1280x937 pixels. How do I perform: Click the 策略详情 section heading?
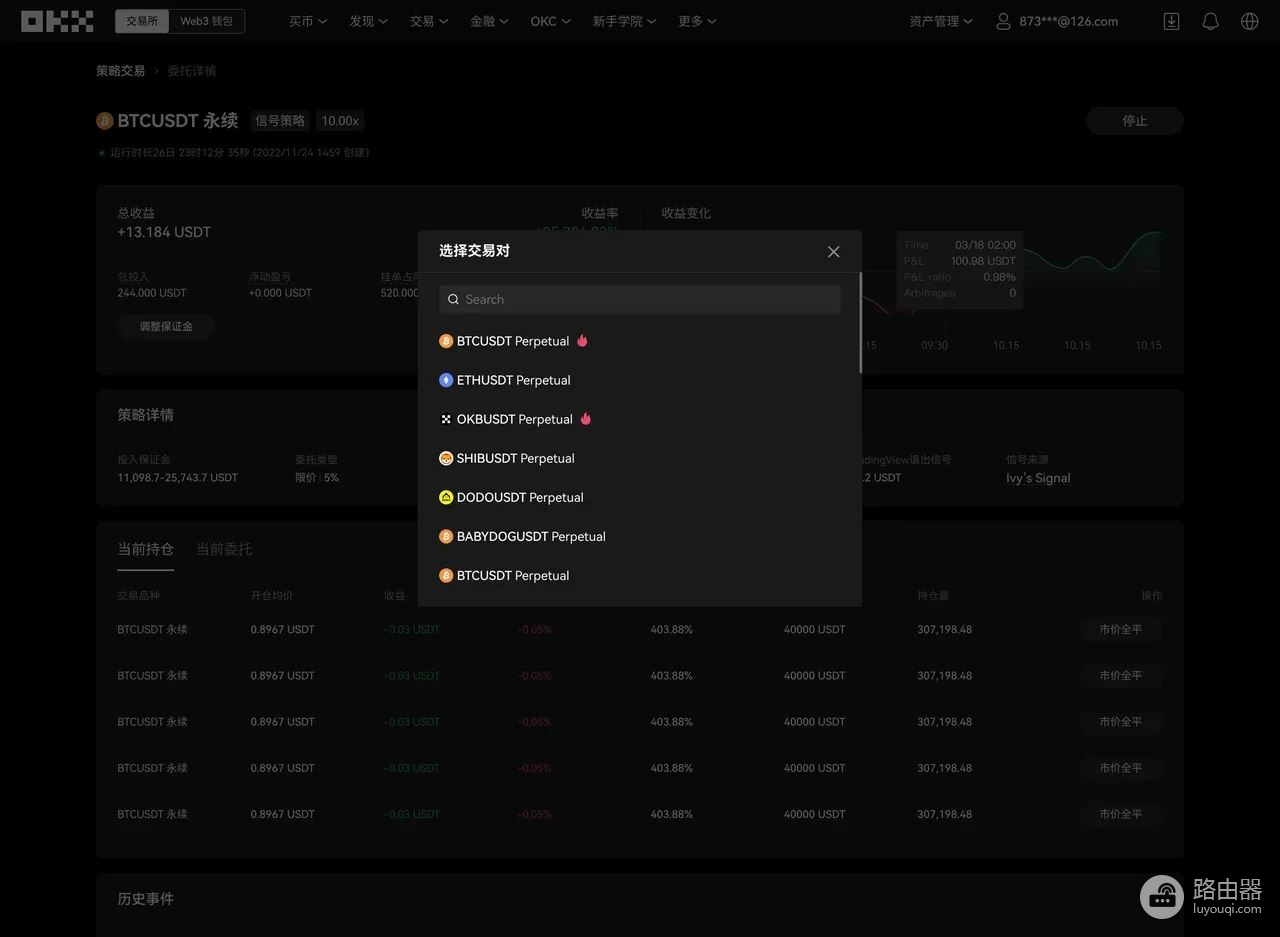145,415
